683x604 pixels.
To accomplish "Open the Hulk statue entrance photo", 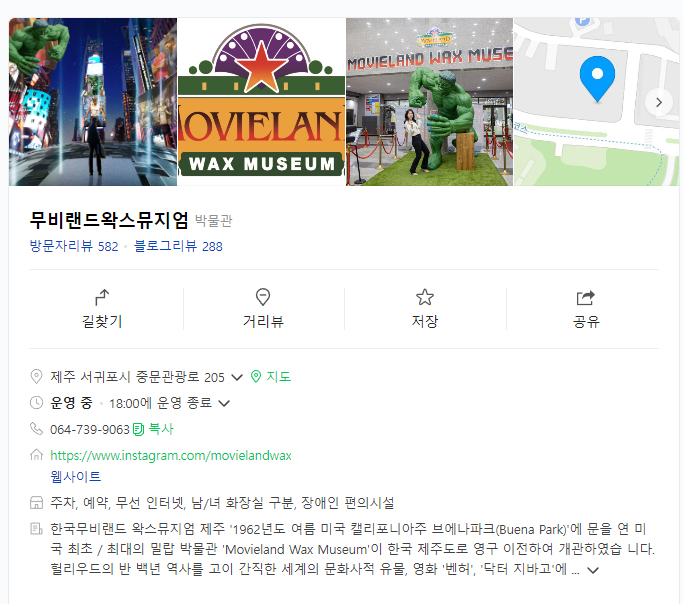I will pos(429,102).
